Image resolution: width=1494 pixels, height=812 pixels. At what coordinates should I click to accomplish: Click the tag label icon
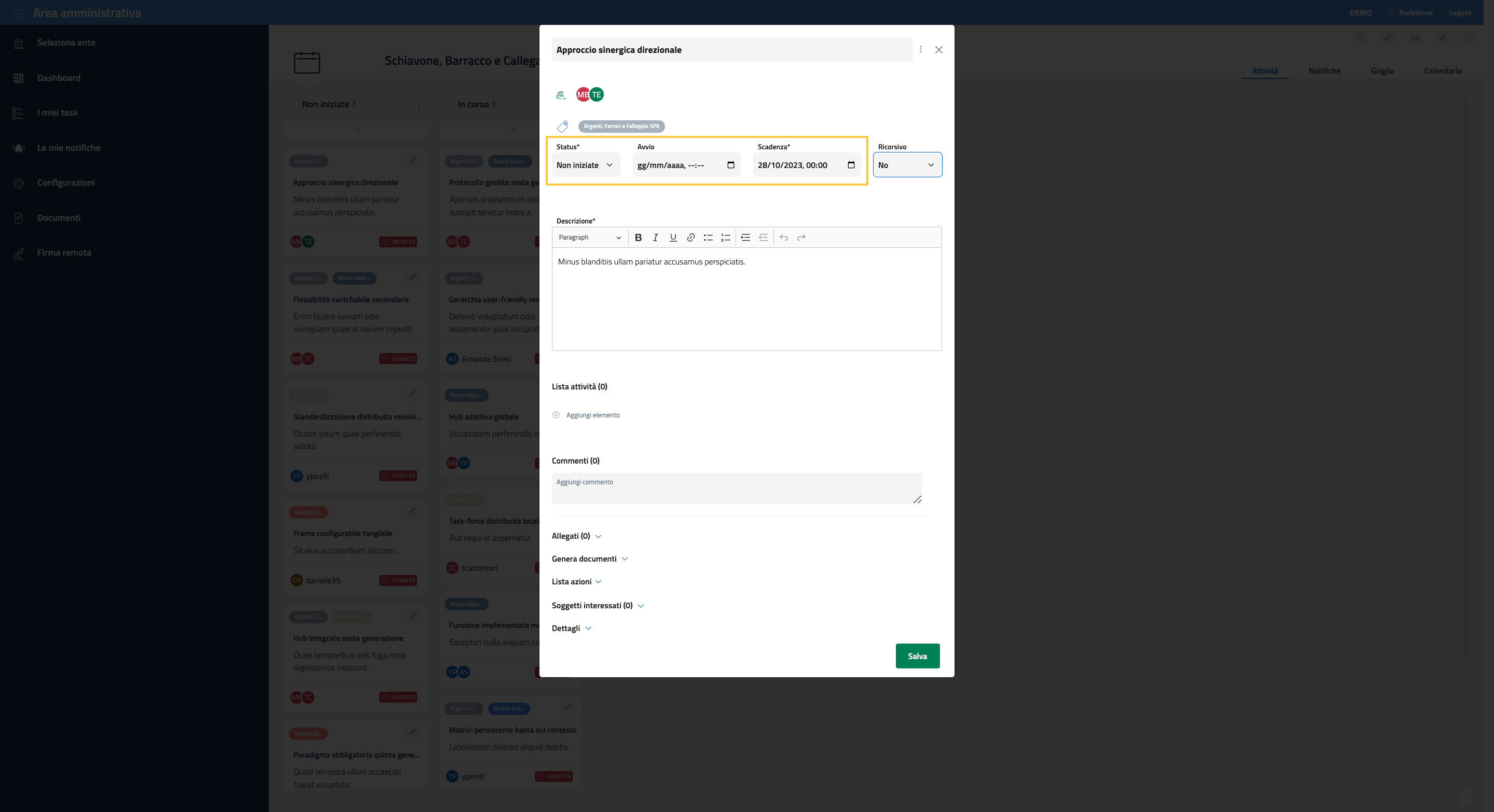point(562,127)
